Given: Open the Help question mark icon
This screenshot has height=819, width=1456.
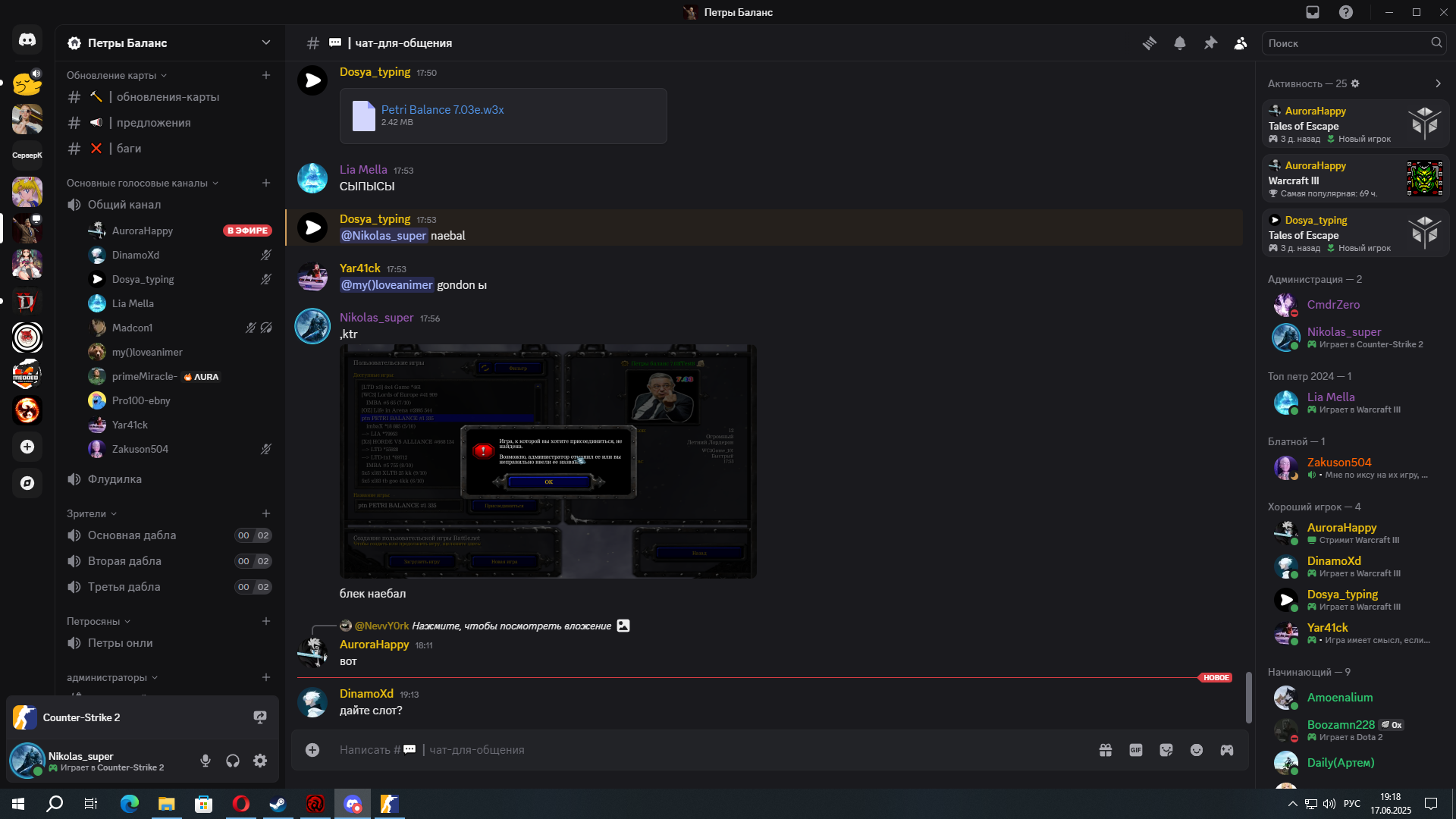Looking at the screenshot, I should pyautogui.click(x=1346, y=12).
